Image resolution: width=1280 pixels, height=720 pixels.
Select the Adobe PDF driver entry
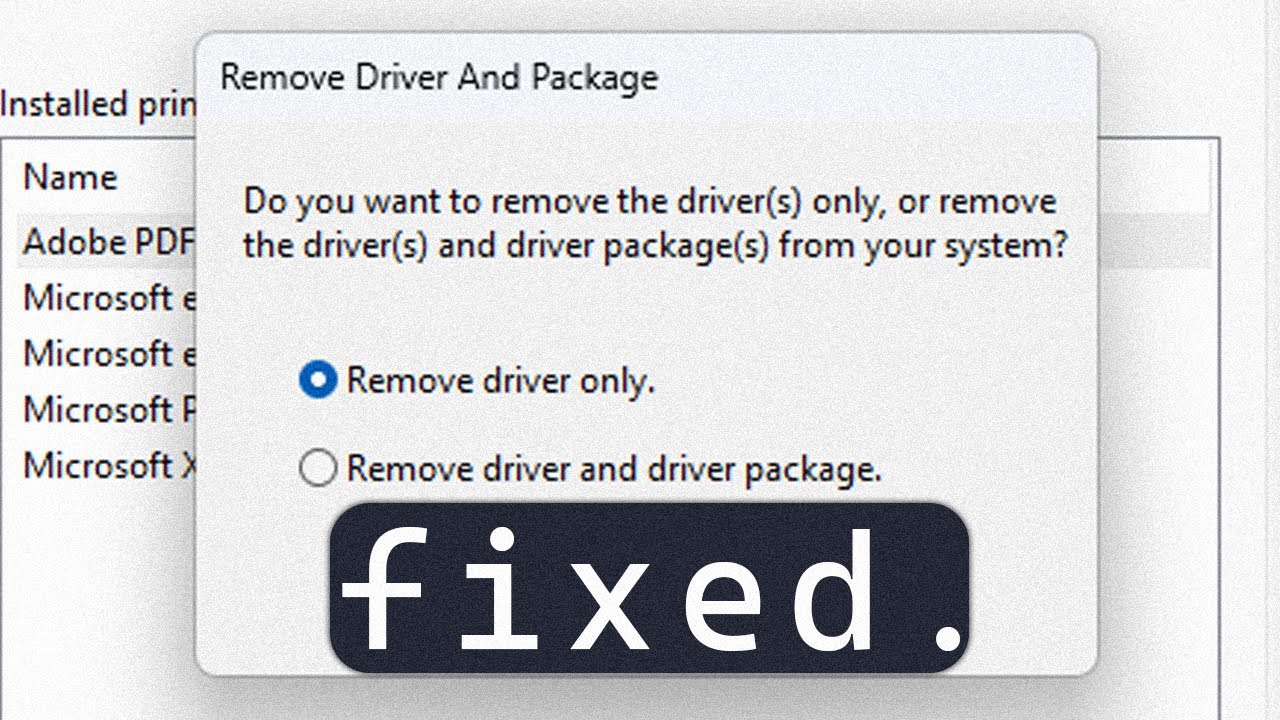pos(108,242)
